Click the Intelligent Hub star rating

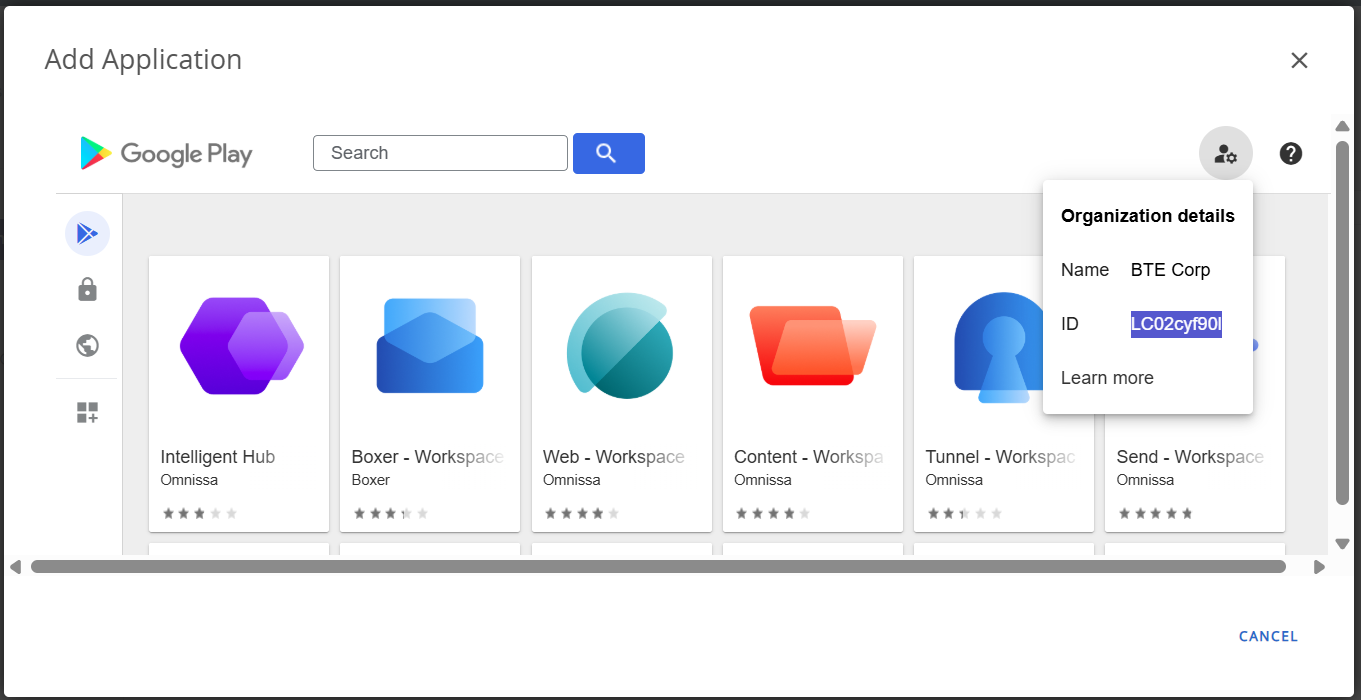(200, 513)
